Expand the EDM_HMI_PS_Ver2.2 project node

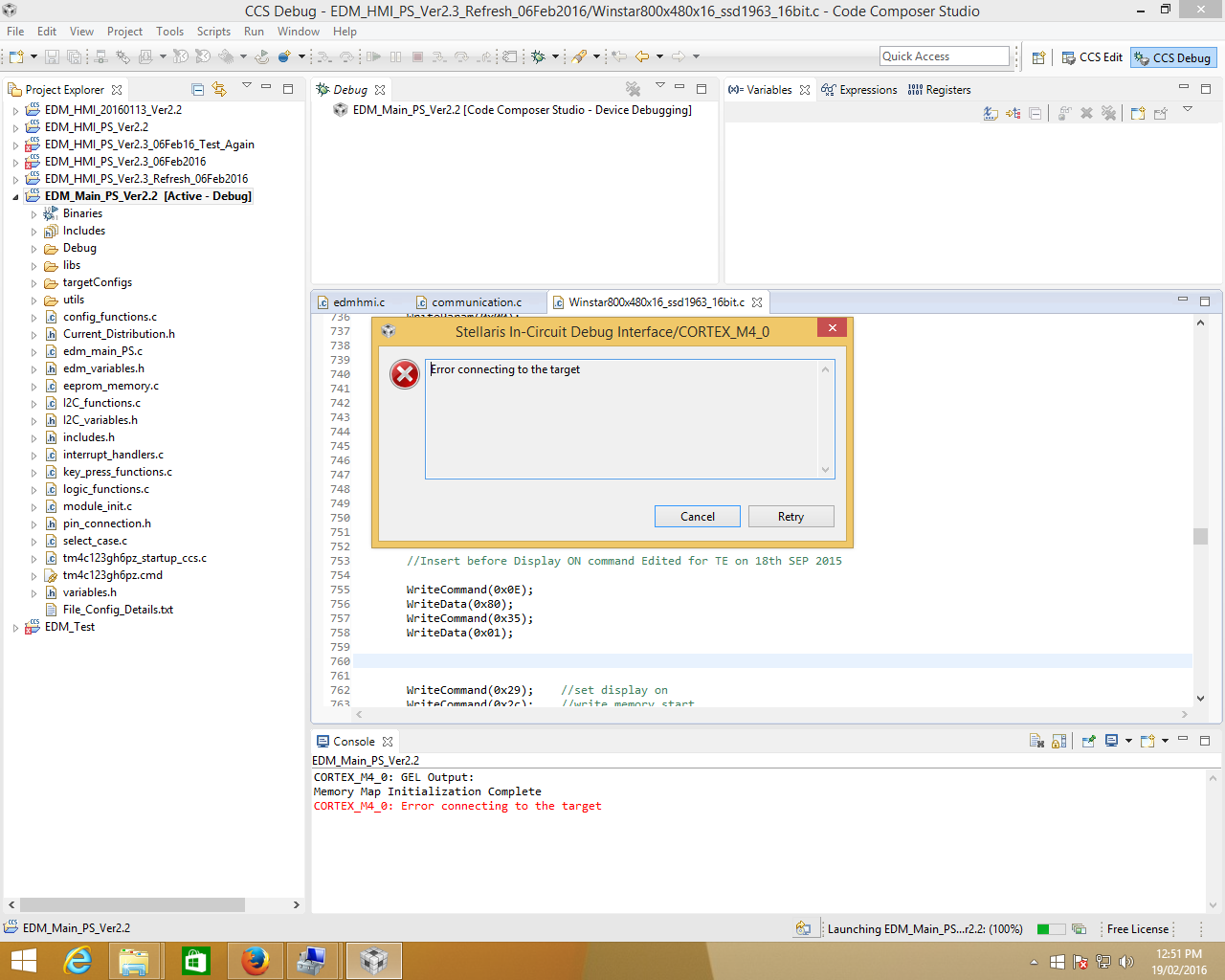(x=15, y=128)
